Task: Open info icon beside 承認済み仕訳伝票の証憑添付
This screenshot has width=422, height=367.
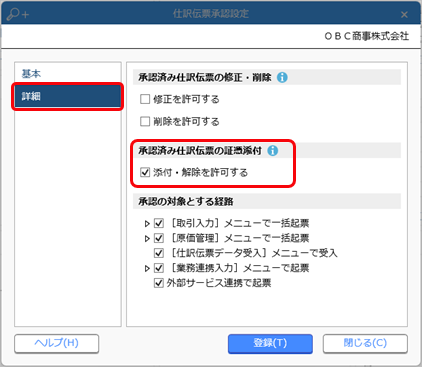Action: coord(273,151)
